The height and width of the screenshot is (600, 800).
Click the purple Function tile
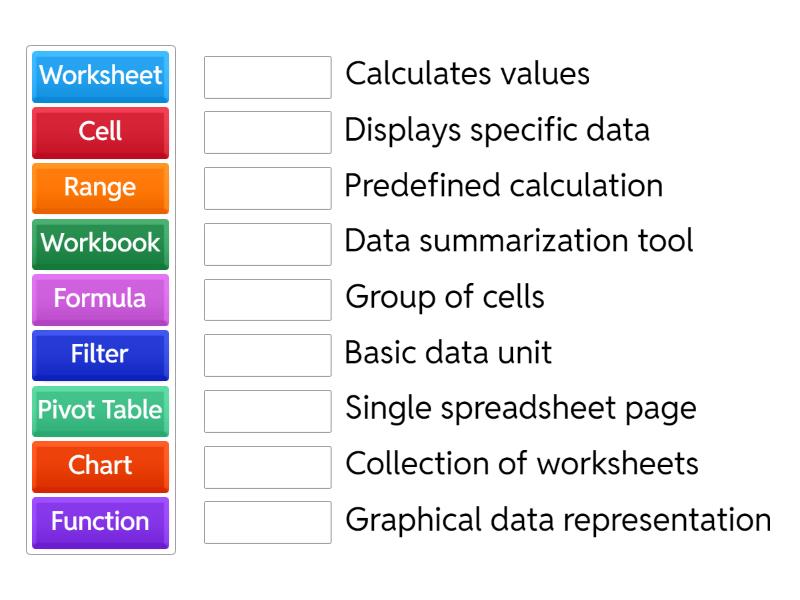[100, 522]
